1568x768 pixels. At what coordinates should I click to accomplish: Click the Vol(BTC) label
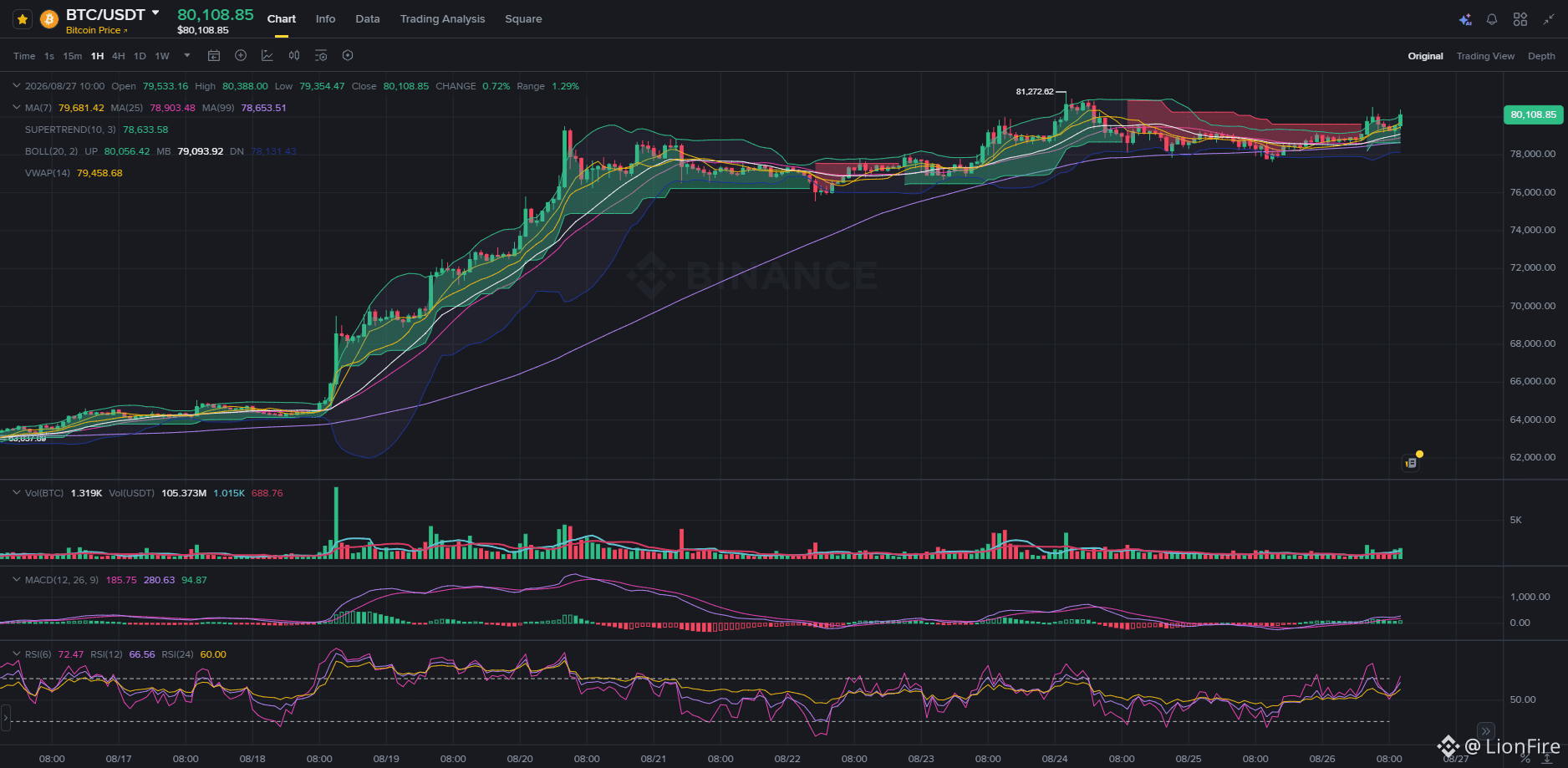pyautogui.click(x=44, y=493)
